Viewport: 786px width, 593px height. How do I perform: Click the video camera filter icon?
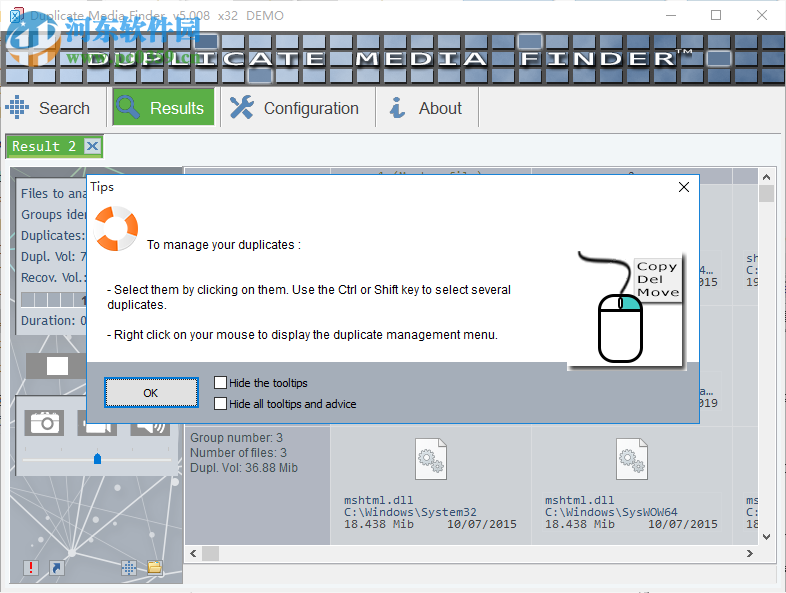pos(97,427)
